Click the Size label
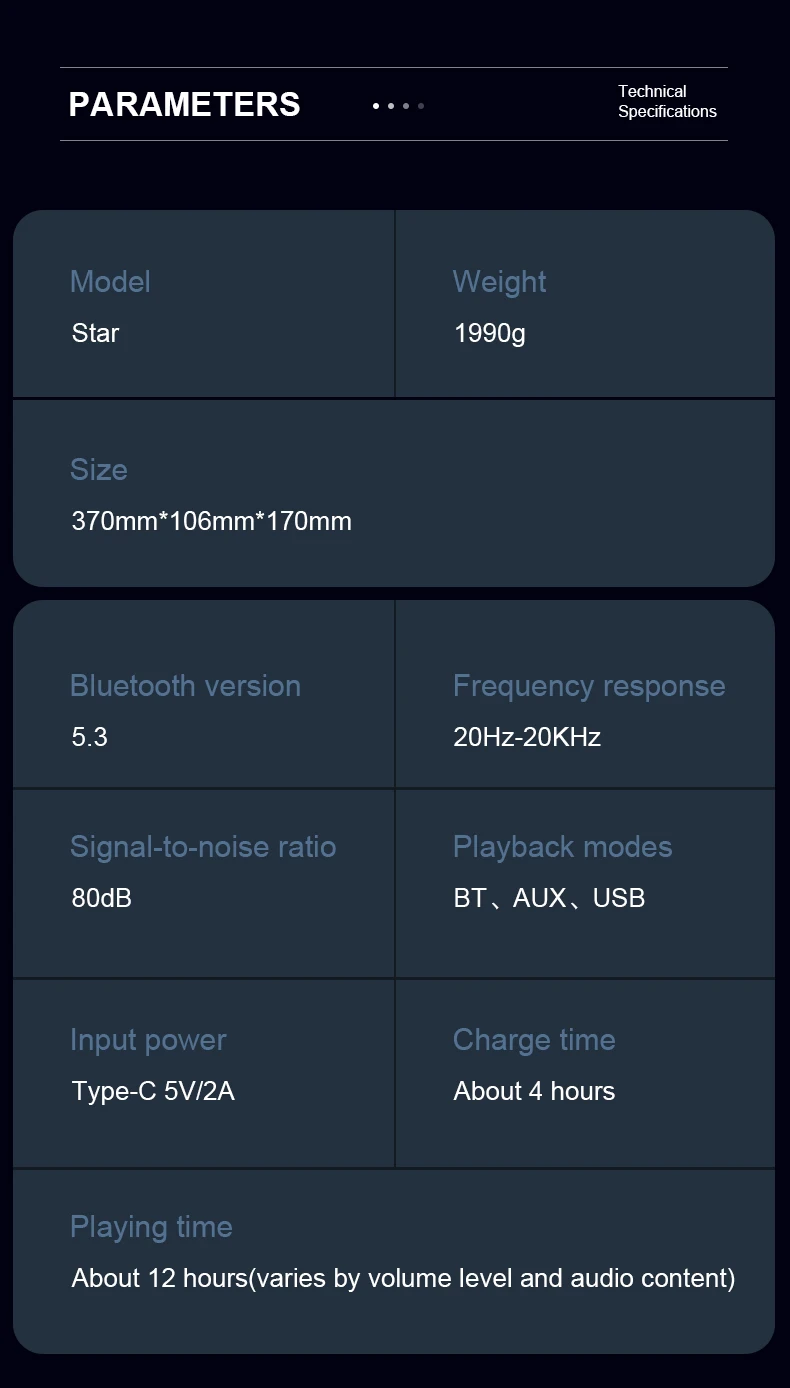790x1388 pixels. click(98, 470)
